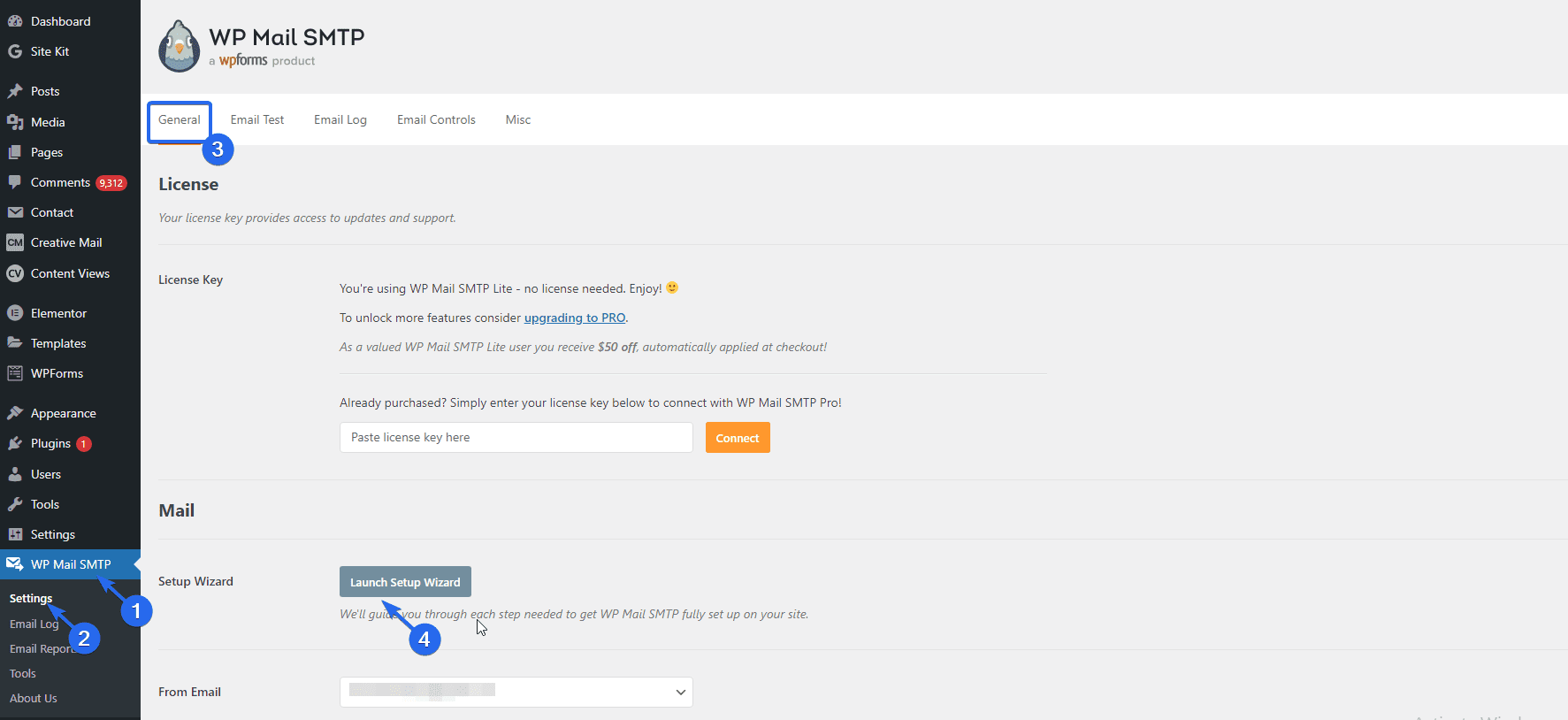This screenshot has height=720, width=1568.
Task: Click the Users person icon
Action: coord(15,474)
